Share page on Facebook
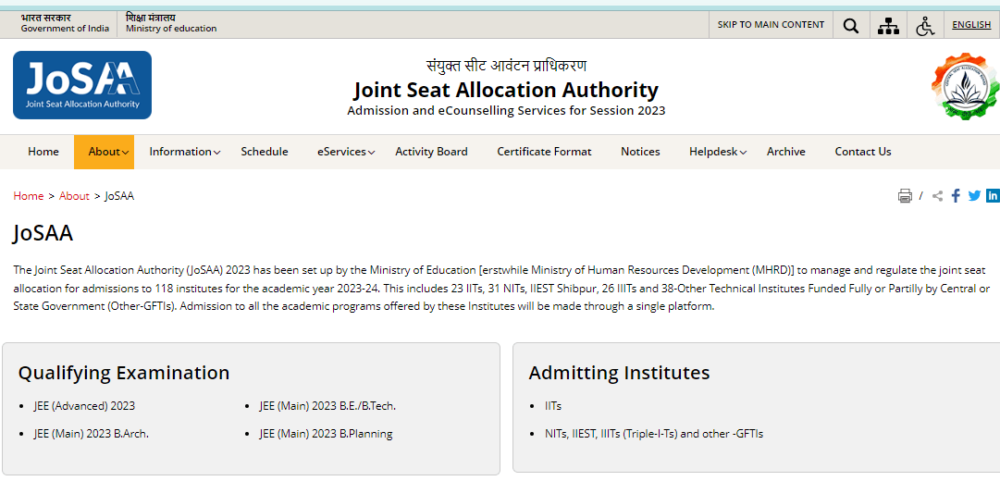This screenshot has height=481, width=1000. coord(955,196)
